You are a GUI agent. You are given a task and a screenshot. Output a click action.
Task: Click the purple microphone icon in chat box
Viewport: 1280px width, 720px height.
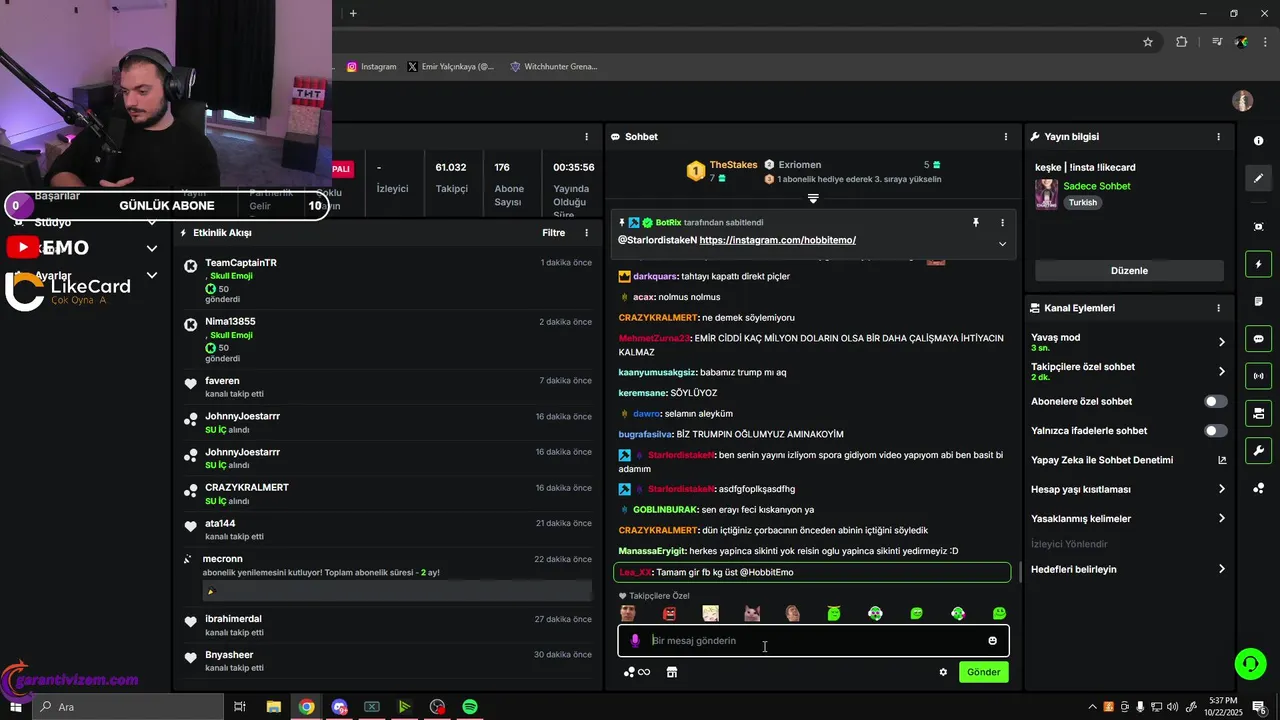(634, 641)
